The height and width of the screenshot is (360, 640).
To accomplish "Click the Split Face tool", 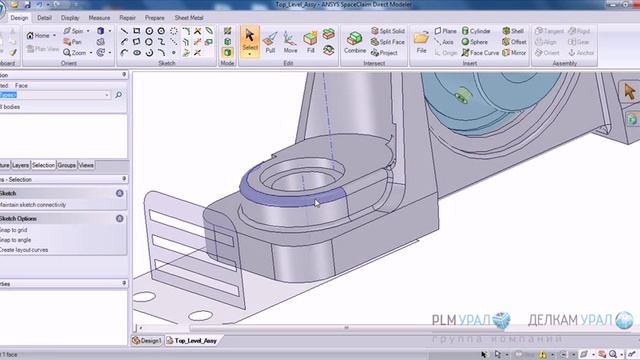I will pos(388,42).
